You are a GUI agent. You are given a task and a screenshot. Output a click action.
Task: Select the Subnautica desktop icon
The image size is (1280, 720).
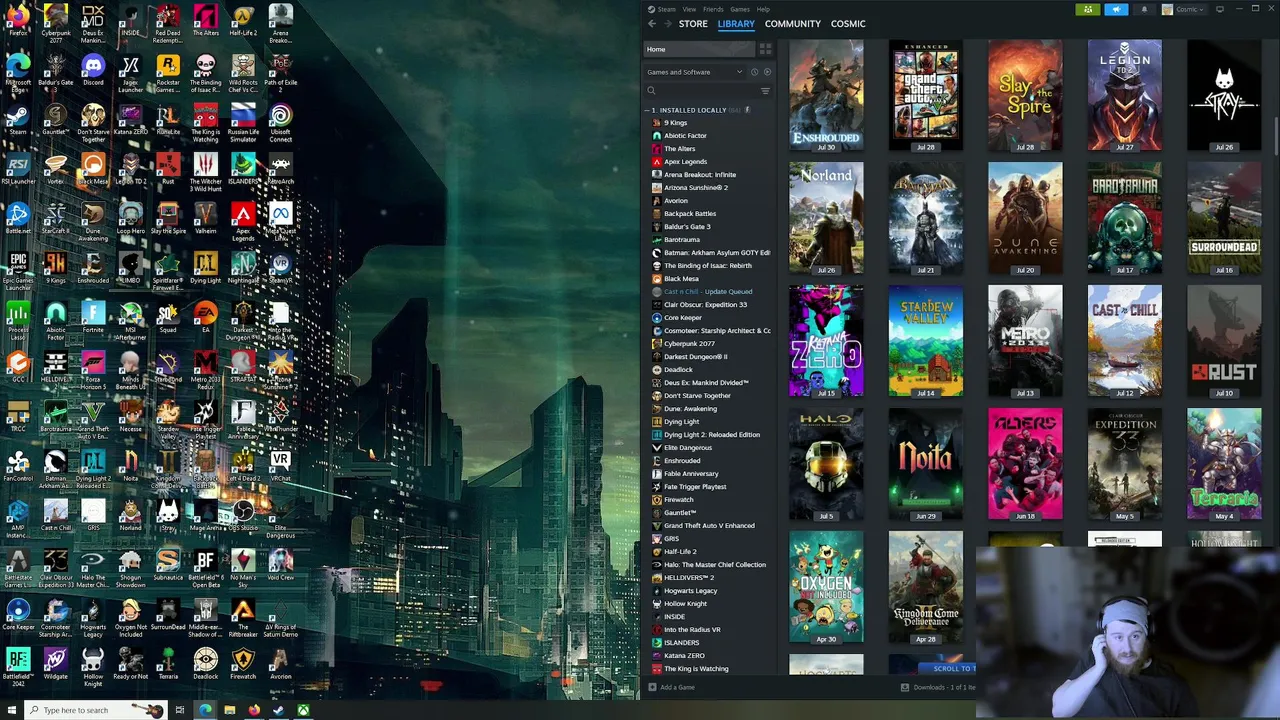(168, 564)
